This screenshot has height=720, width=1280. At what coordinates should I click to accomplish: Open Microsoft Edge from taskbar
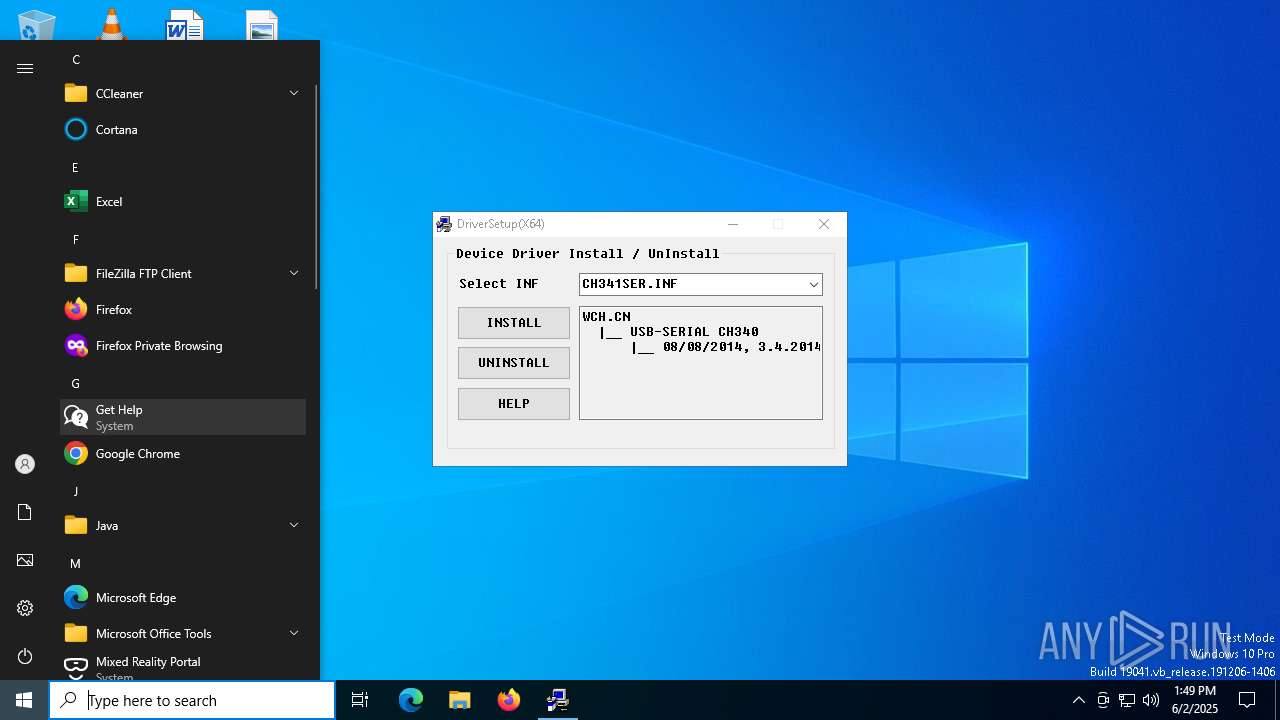[411, 700]
